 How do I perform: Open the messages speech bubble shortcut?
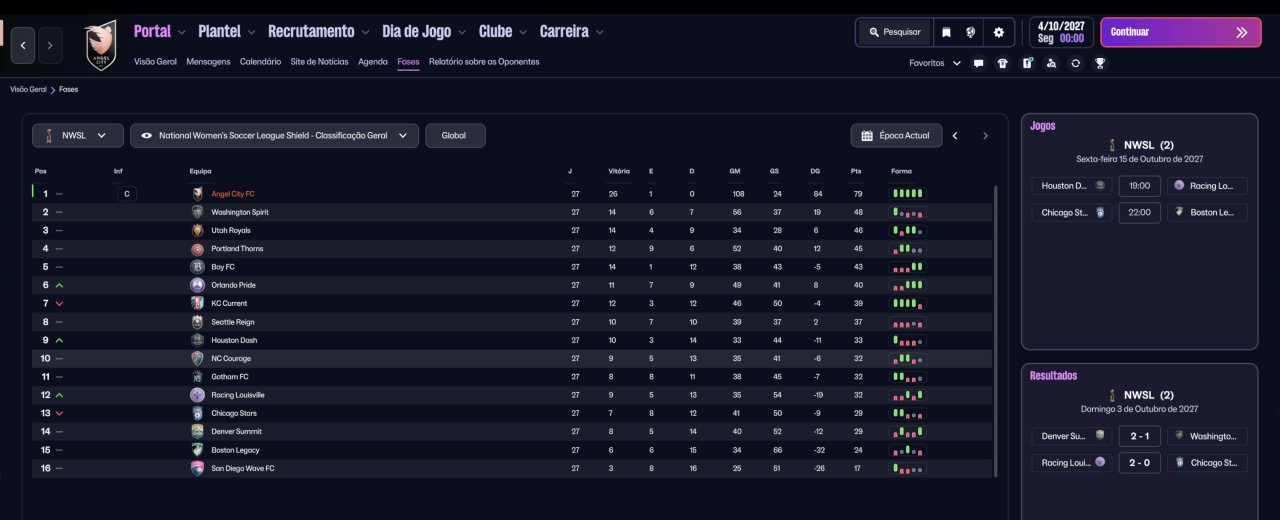point(978,63)
